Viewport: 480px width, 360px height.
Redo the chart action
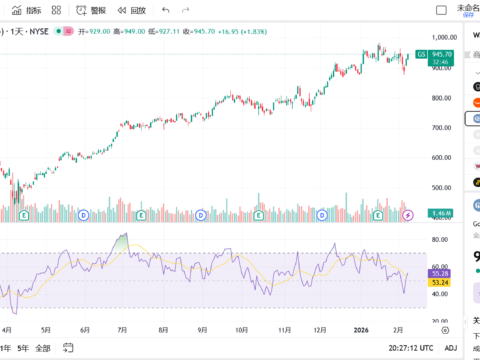(185, 10)
